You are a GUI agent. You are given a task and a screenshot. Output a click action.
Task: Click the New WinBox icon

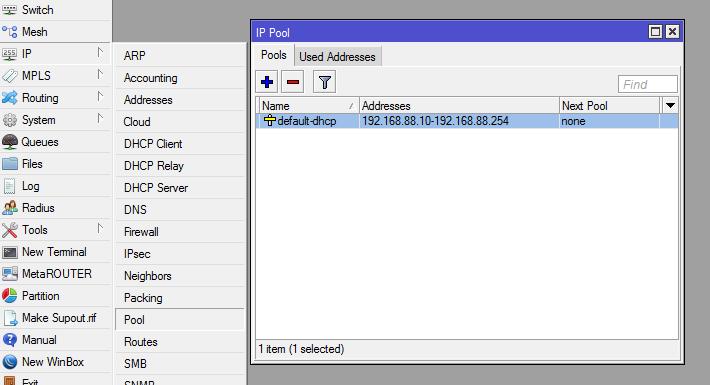click(x=10, y=362)
